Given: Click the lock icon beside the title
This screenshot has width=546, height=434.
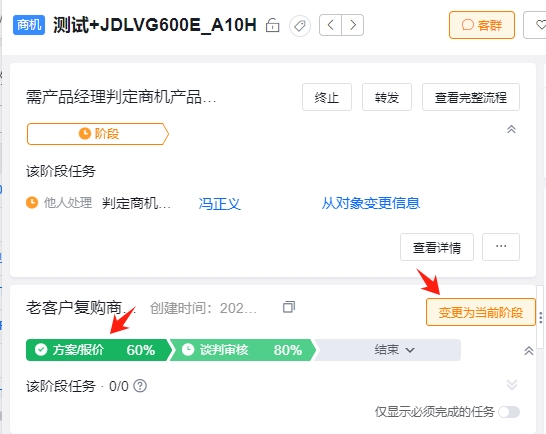Looking at the screenshot, I should [x=272, y=25].
